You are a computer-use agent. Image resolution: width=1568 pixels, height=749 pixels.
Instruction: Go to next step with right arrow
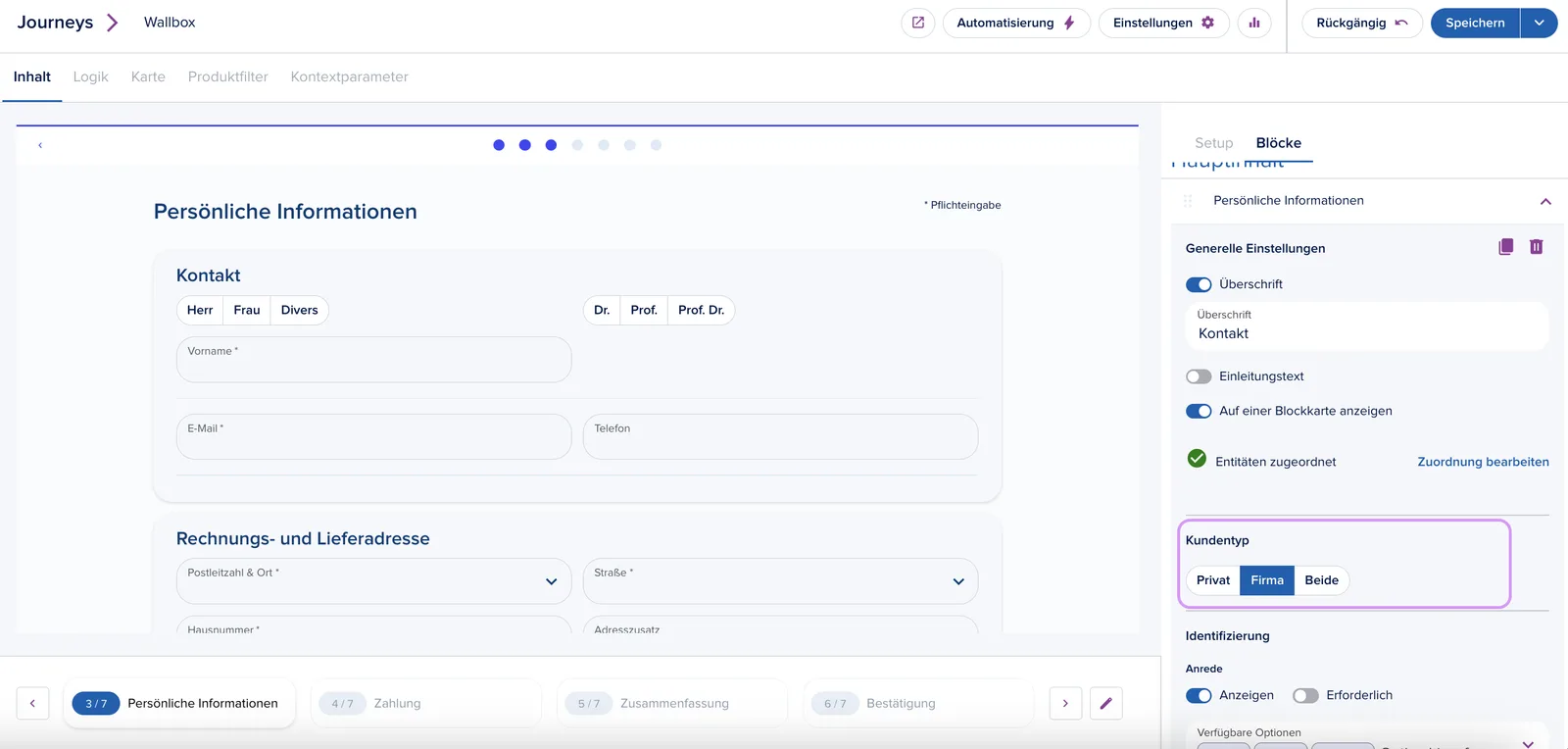(x=1065, y=703)
